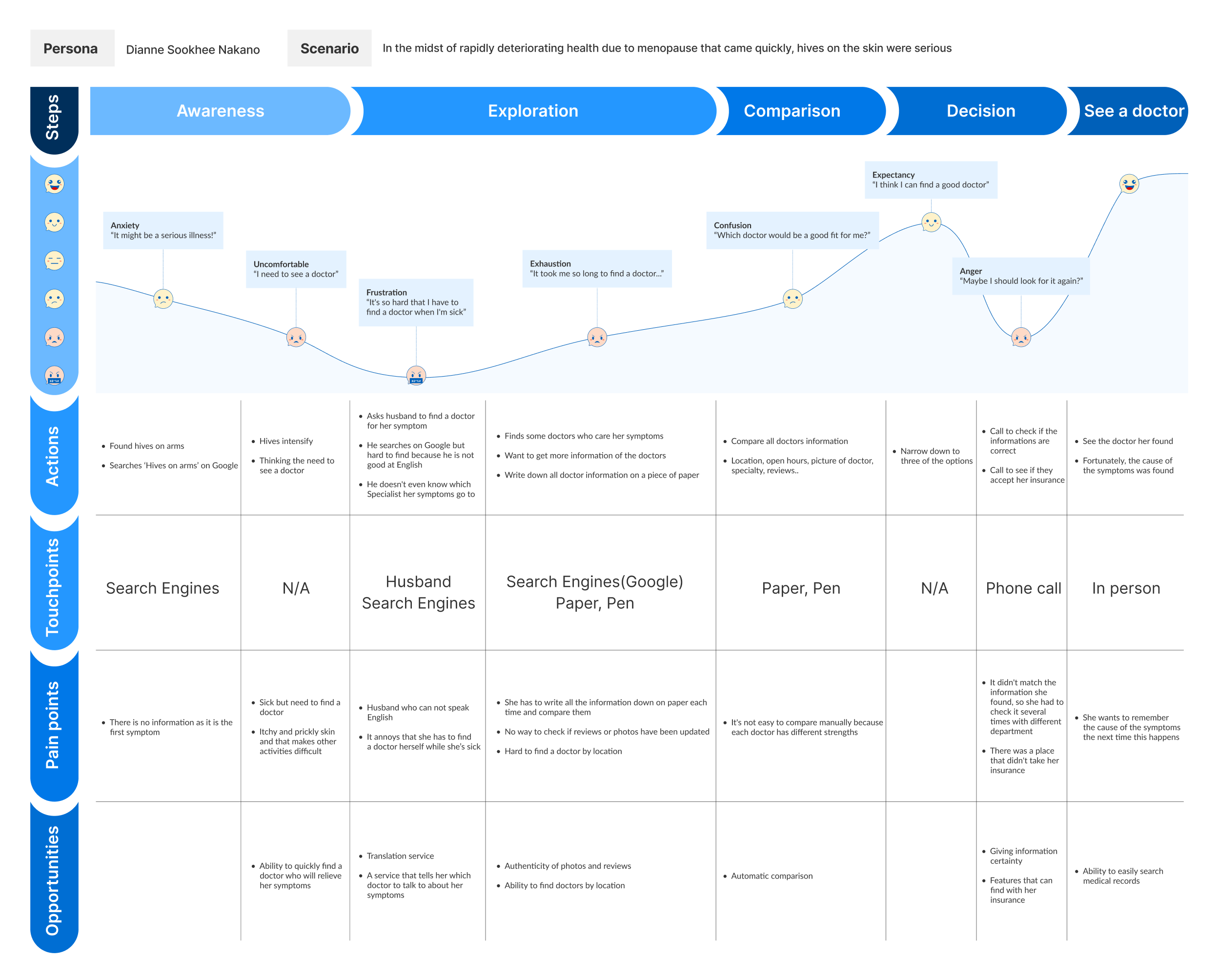Click the Persona label box
Image resolution: width=1218 pixels, height=980 pixels.
pyautogui.click(x=72, y=49)
